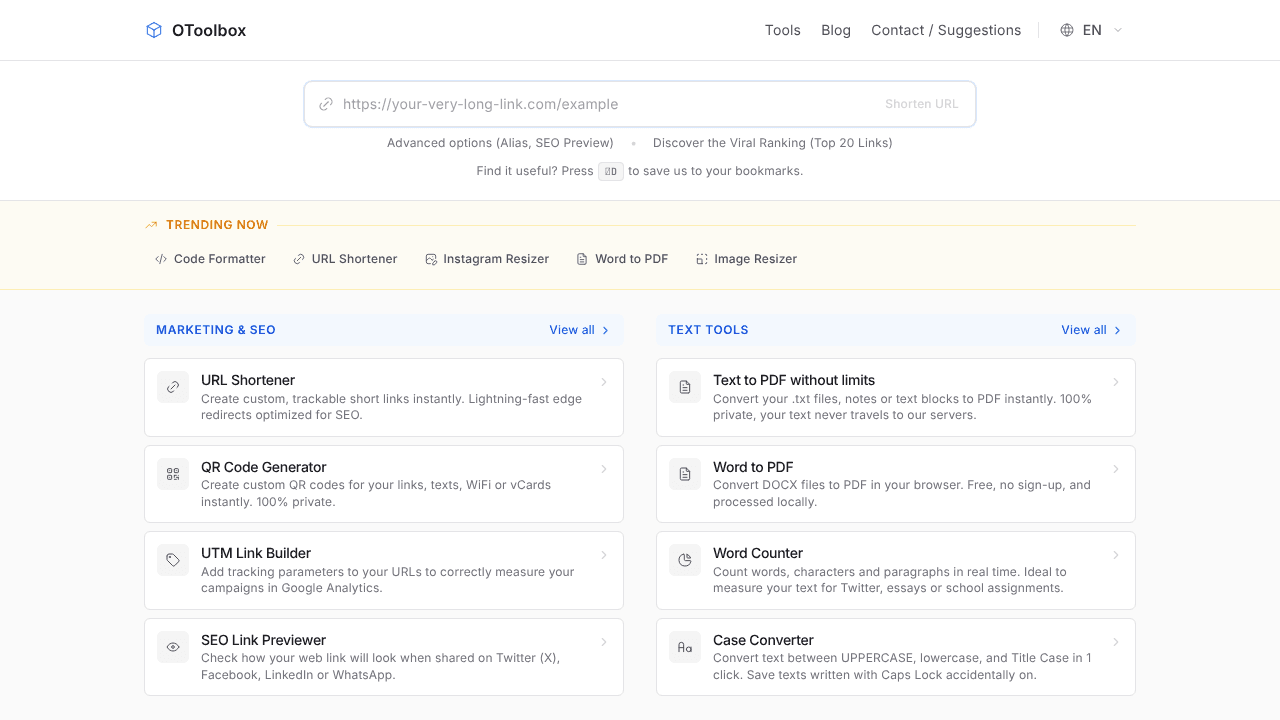The image size is (1280, 720).
Task: Click the SEO Link Previewer eye icon
Action: (x=173, y=647)
